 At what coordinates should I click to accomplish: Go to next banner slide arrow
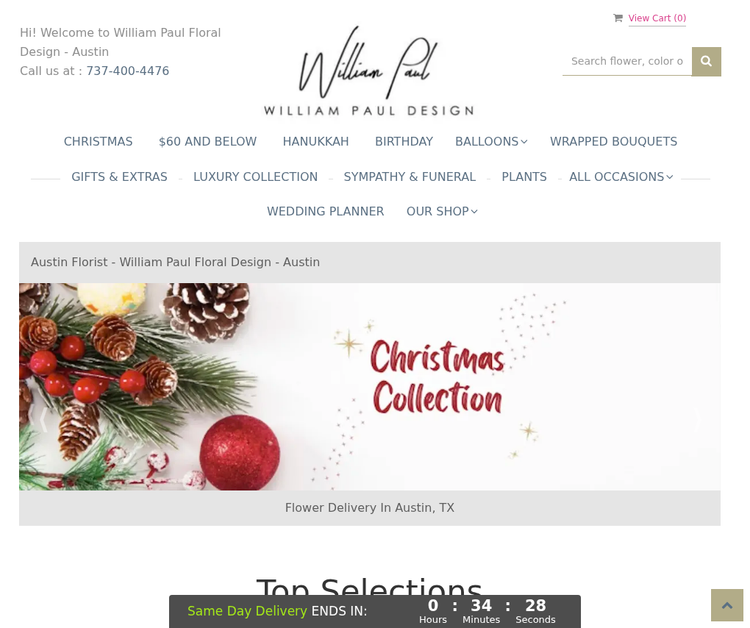tap(696, 420)
